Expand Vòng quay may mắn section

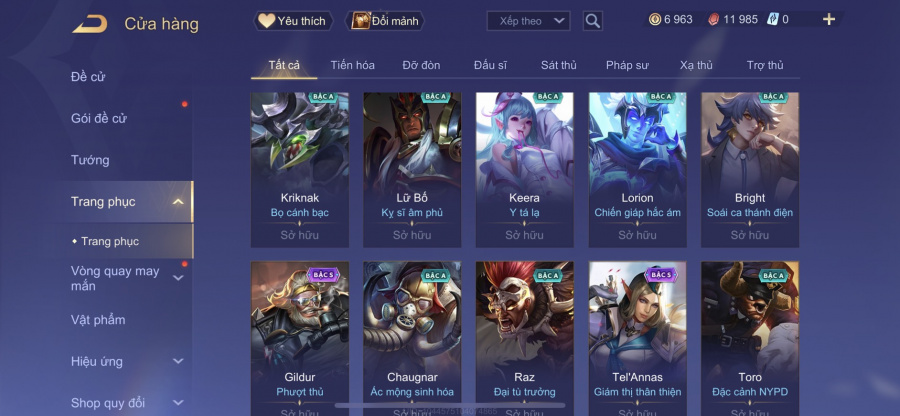click(x=178, y=278)
